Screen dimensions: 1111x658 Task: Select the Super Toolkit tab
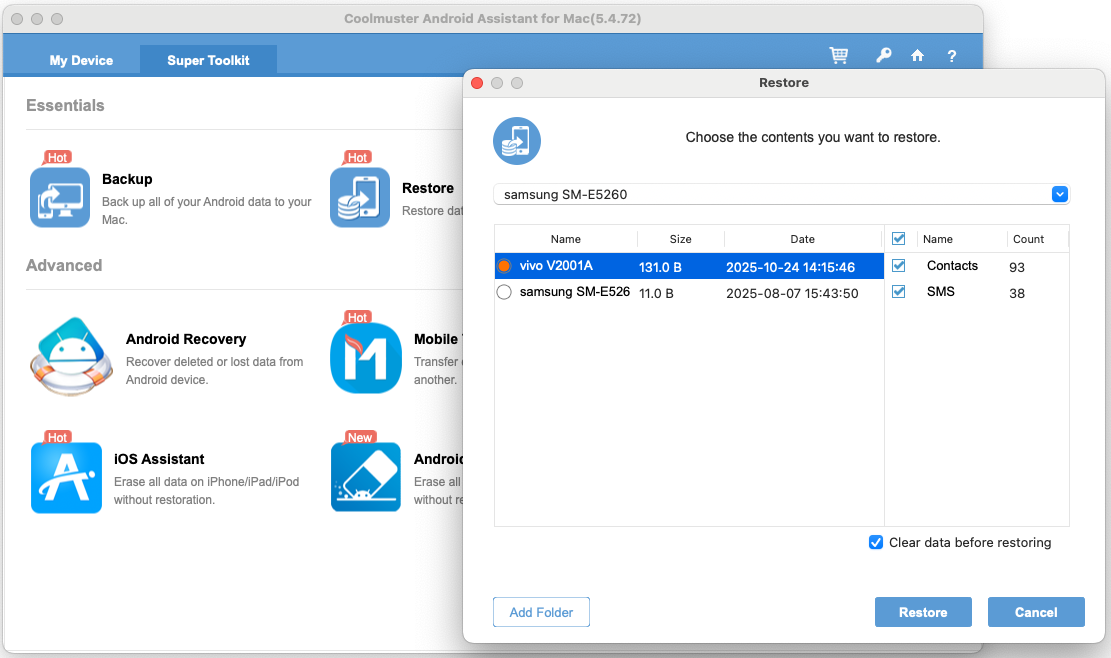click(x=208, y=60)
